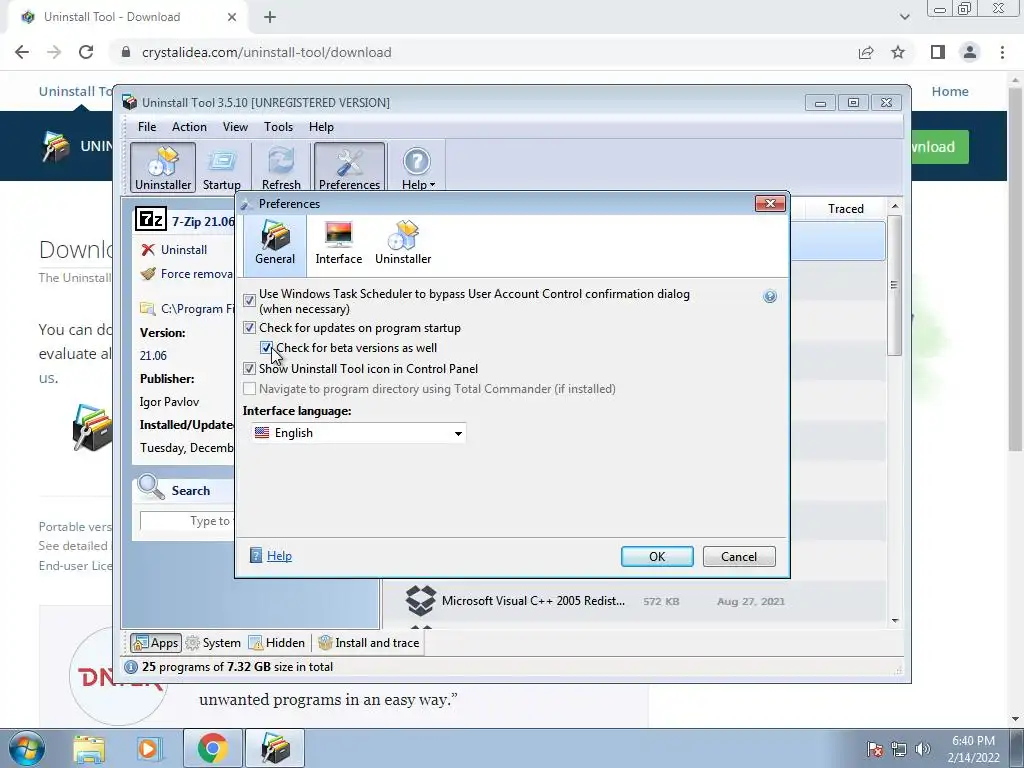Open the Tools menu
The image size is (1024, 768).
click(278, 127)
